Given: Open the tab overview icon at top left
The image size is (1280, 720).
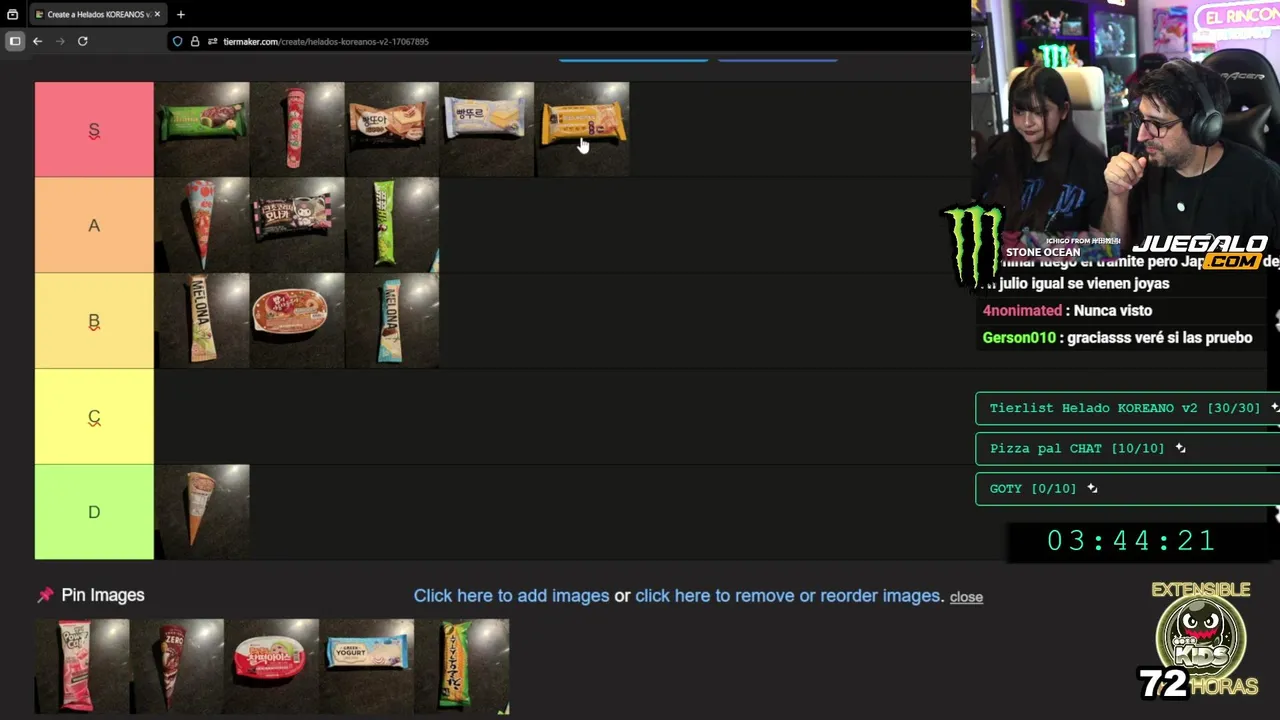Looking at the screenshot, I should point(12,14).
